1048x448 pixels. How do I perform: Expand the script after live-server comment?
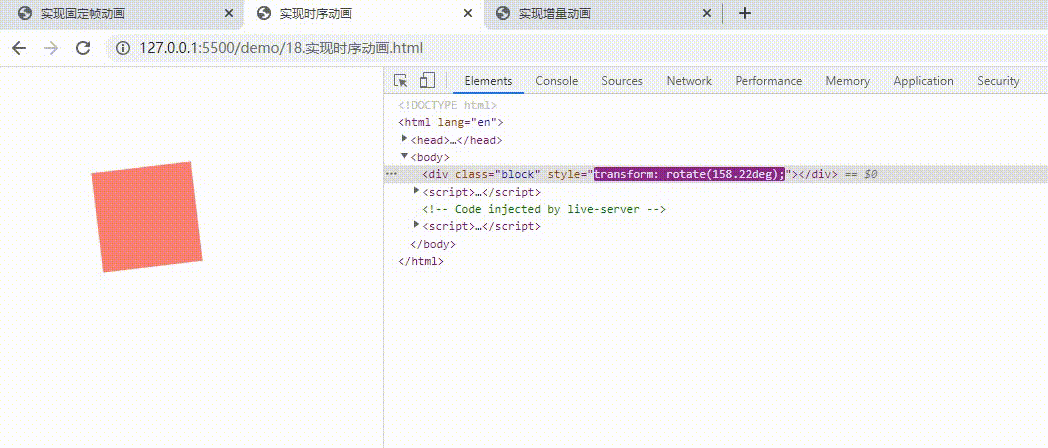[416, 225]
